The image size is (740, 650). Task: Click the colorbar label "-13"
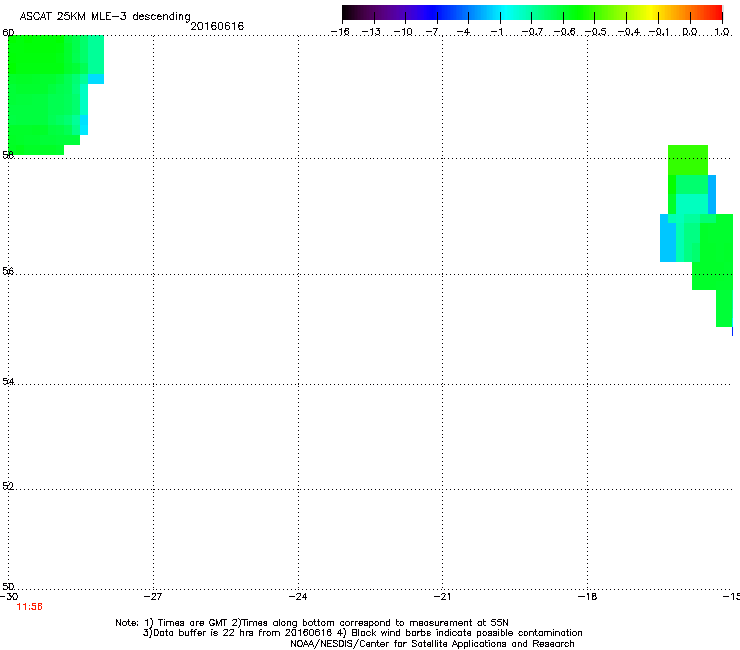tap(371, 32)
